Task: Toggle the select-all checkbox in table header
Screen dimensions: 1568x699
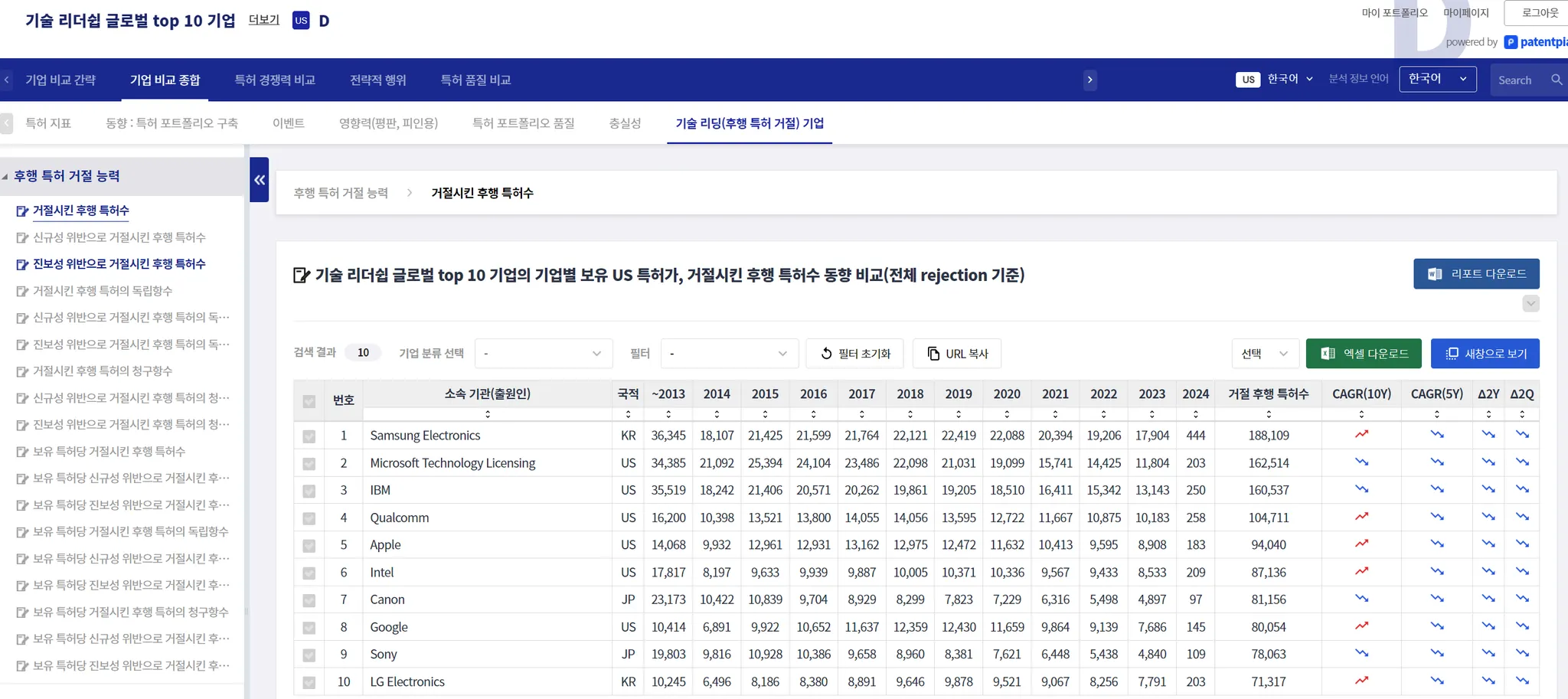Action: [x=309, y=401]
